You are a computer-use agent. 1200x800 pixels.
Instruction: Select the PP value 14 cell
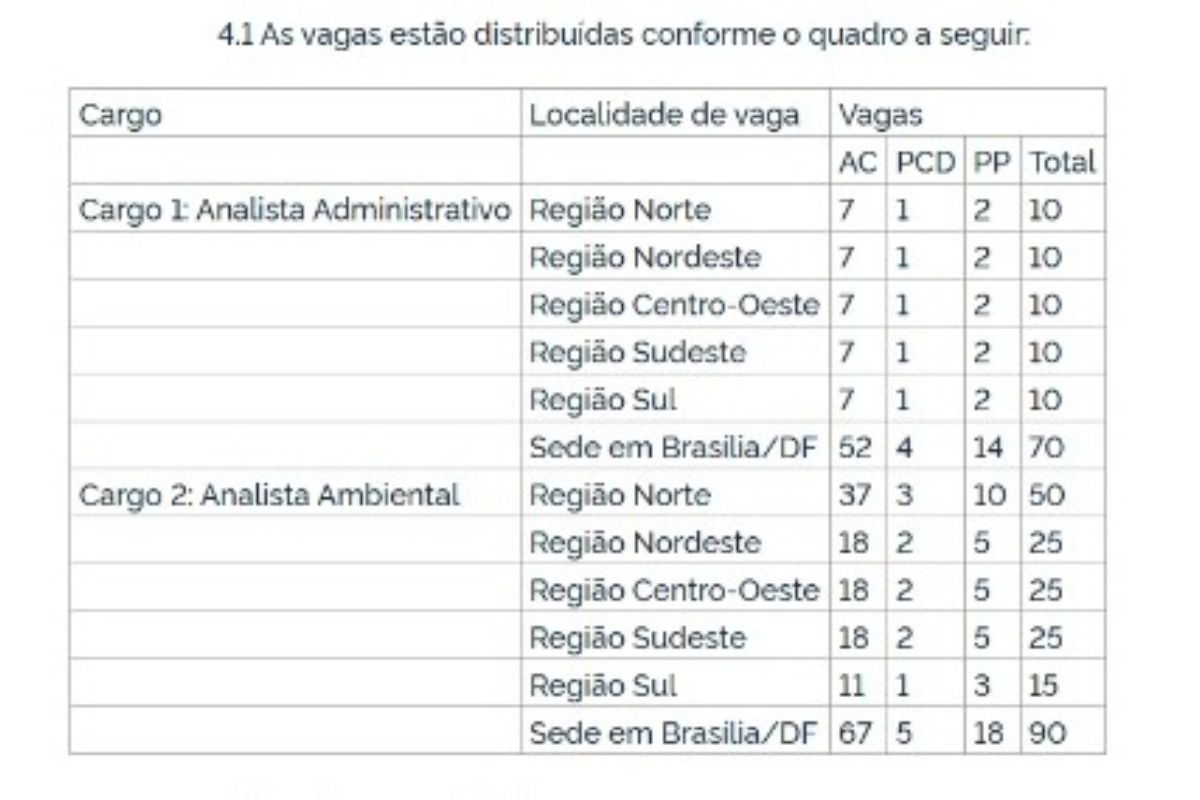988,448
